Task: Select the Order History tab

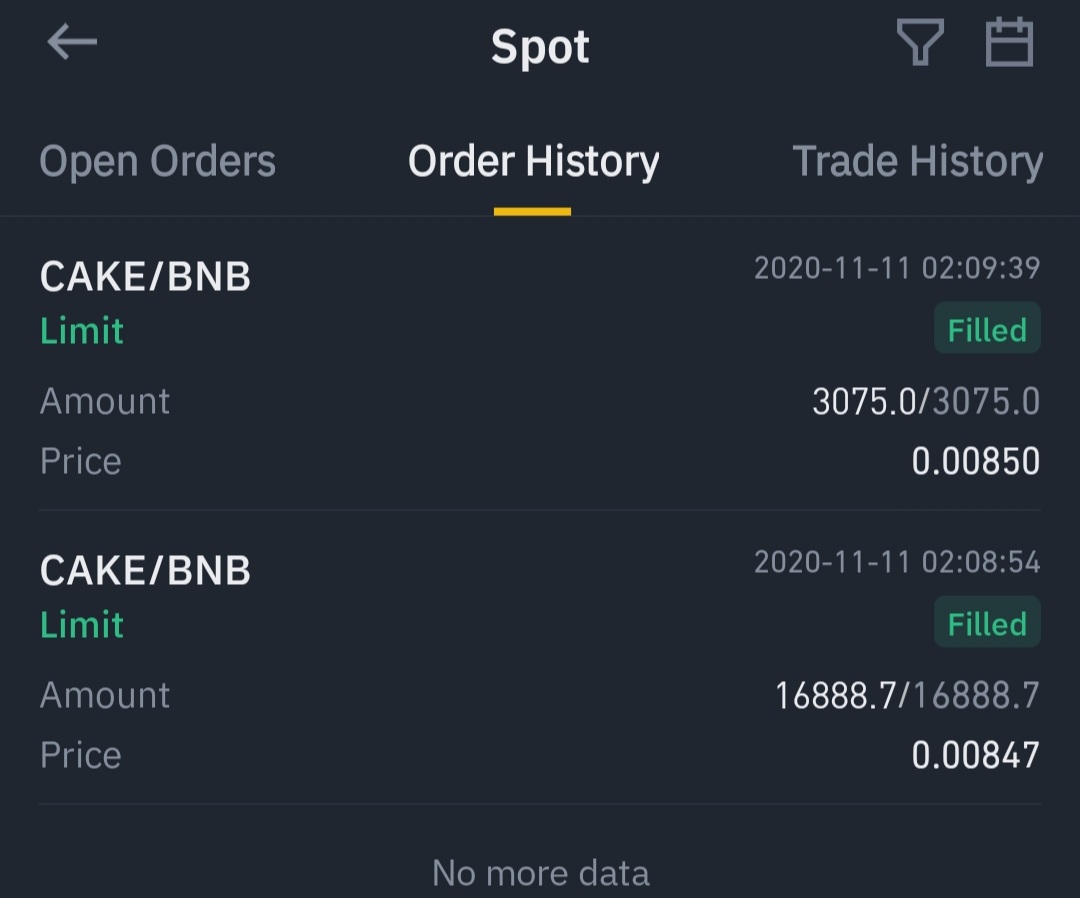Action: click(x=533, y=162)
